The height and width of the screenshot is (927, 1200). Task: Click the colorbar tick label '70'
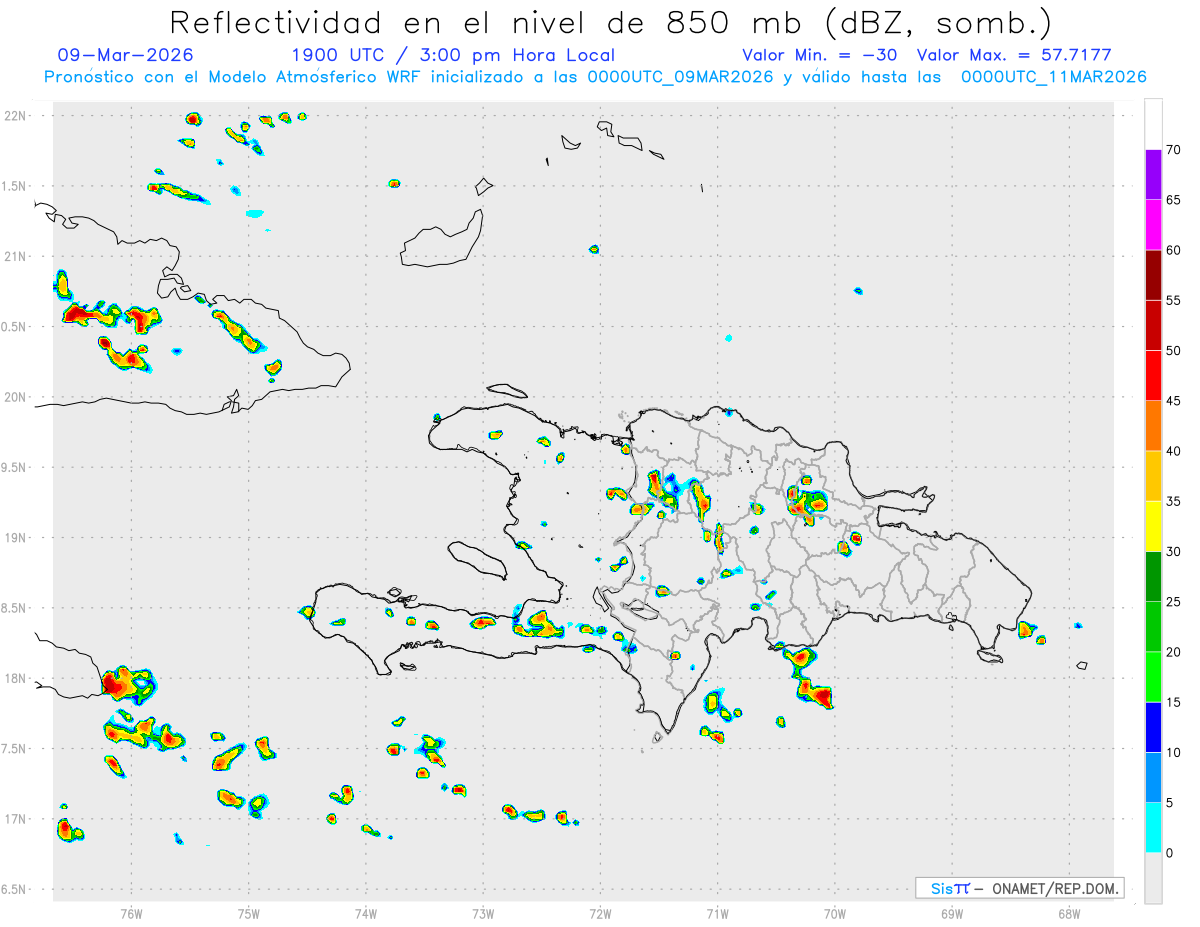pyautogui.click(x=1174, y=150)
